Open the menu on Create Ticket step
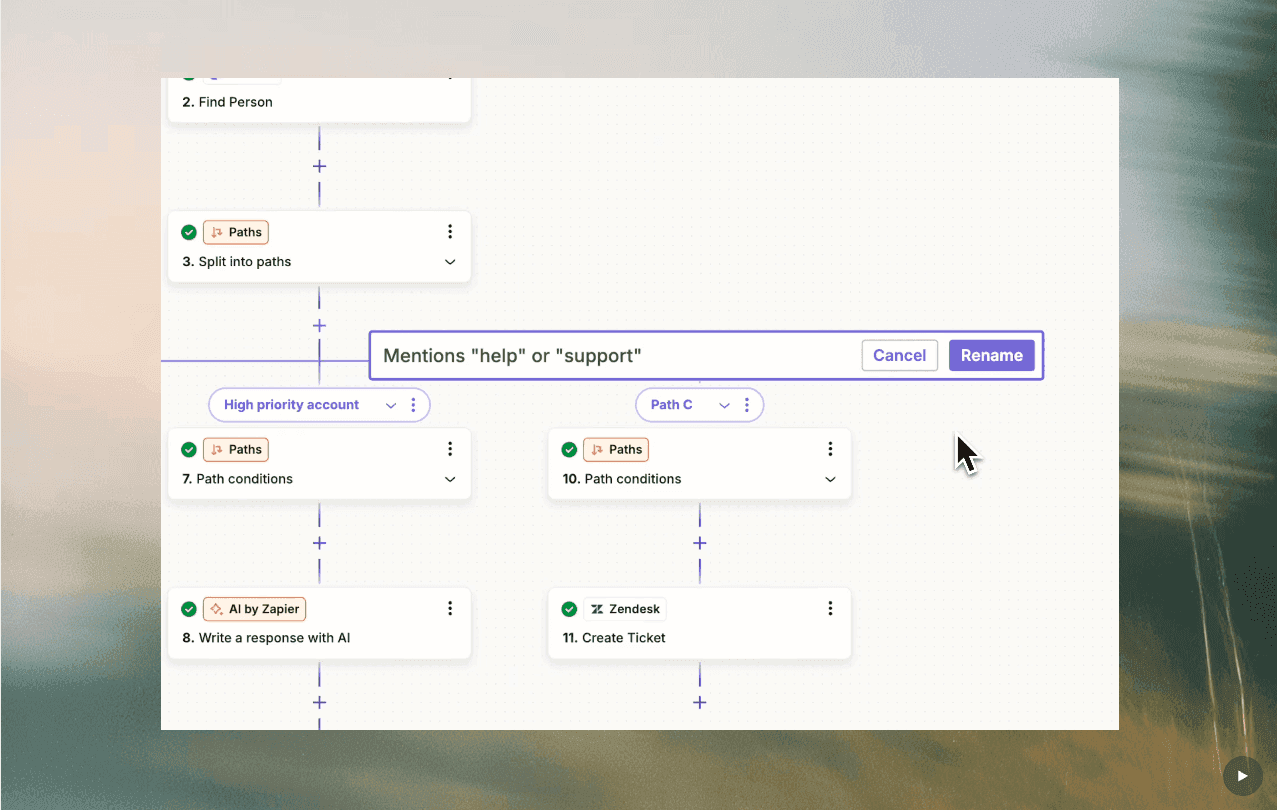The height and width of the screenshot is (810, 1277). tap(829, 607)
